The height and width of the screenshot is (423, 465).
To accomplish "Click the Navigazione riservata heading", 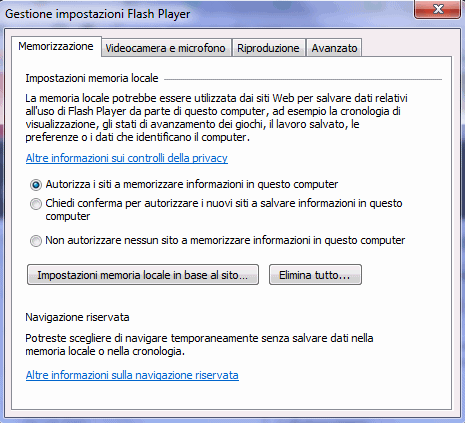I will tap(77, 317).
